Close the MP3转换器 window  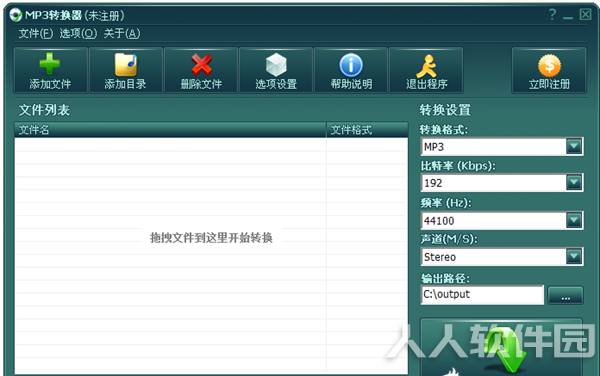click(x=585, y=15)
